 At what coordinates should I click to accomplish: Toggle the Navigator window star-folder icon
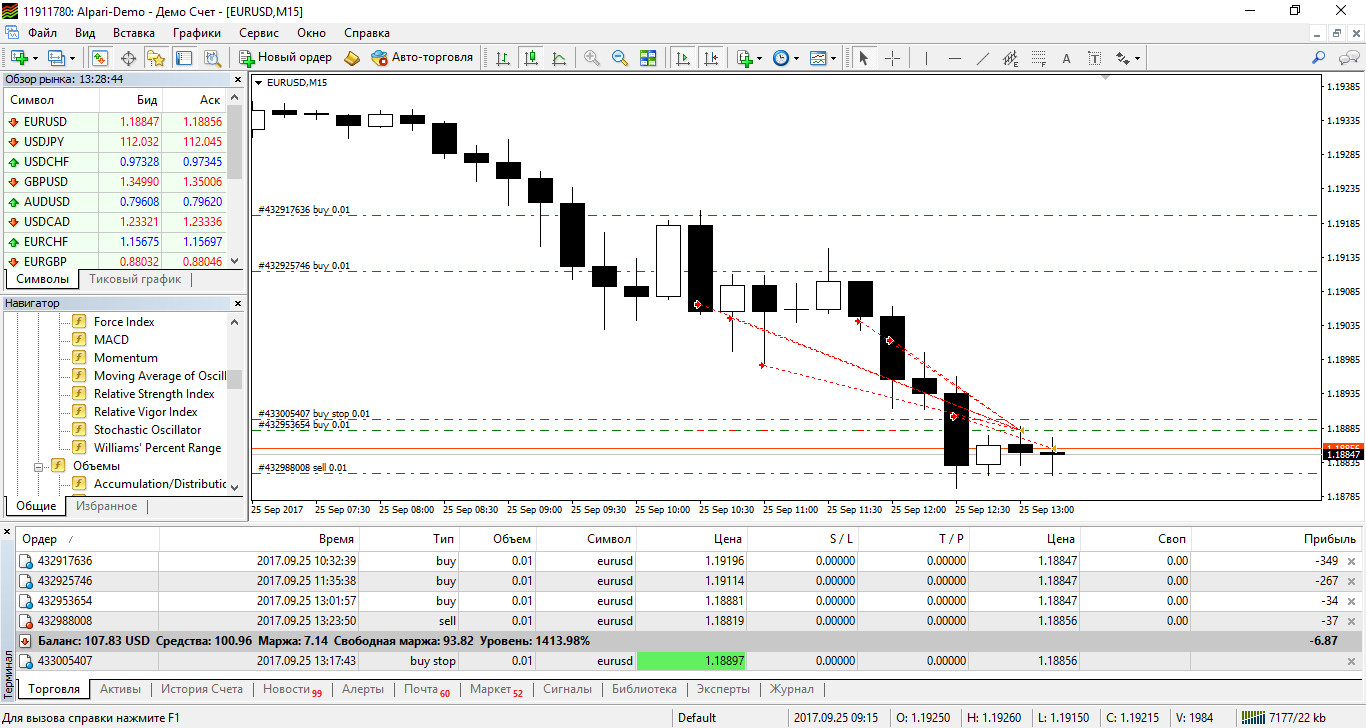(x=156, y=58)
